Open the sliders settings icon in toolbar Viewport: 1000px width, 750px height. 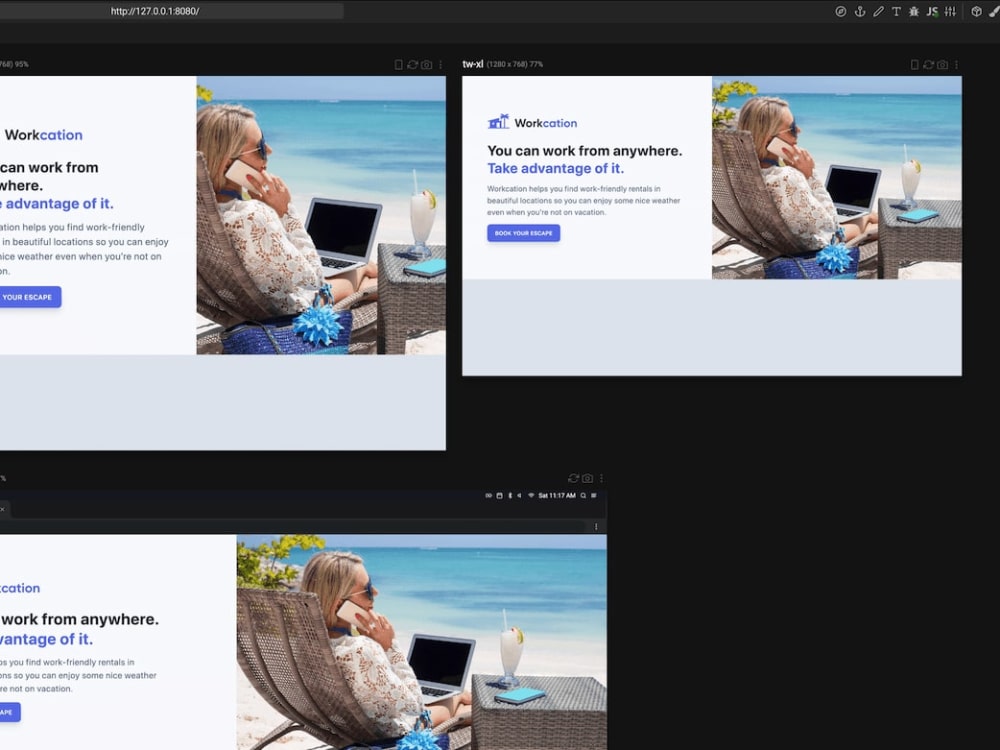[x=950, y=11]
